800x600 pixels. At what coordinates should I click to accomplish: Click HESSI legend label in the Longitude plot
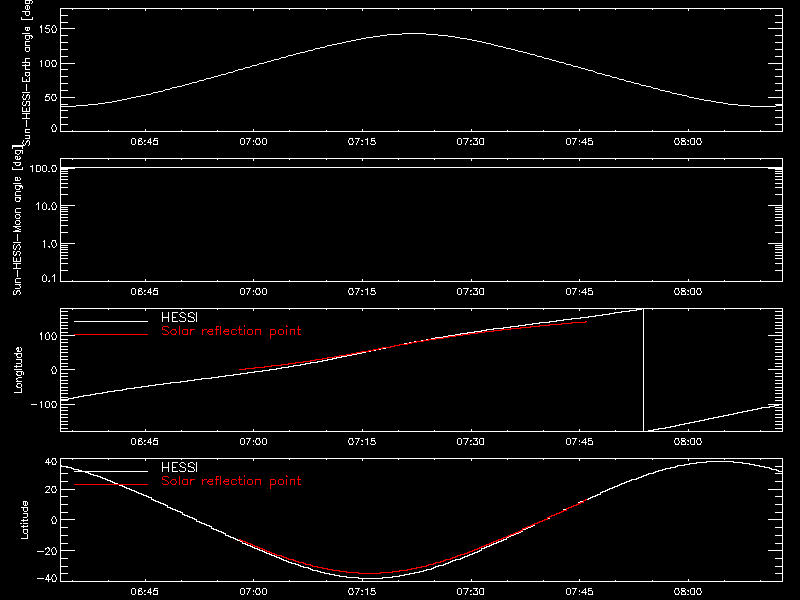[179, 317]
